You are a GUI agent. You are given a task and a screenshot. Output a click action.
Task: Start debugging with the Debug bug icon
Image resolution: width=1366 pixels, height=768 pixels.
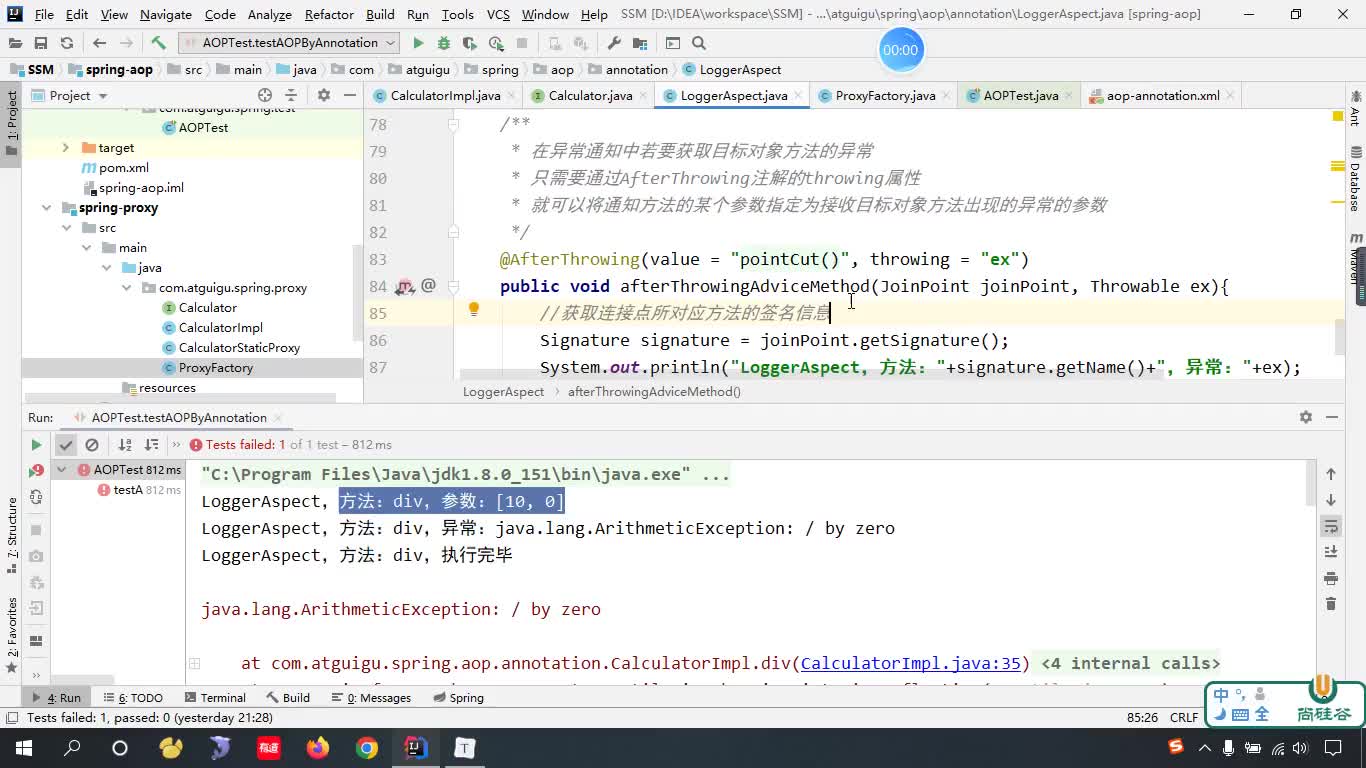444,43
